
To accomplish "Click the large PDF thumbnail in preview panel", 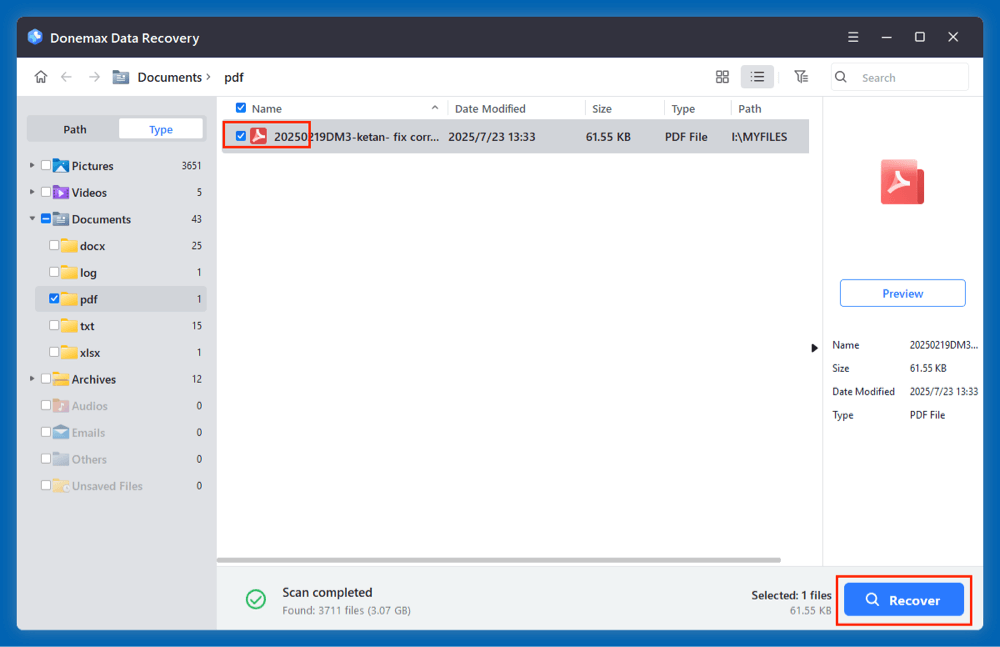I will click(902, 182).
